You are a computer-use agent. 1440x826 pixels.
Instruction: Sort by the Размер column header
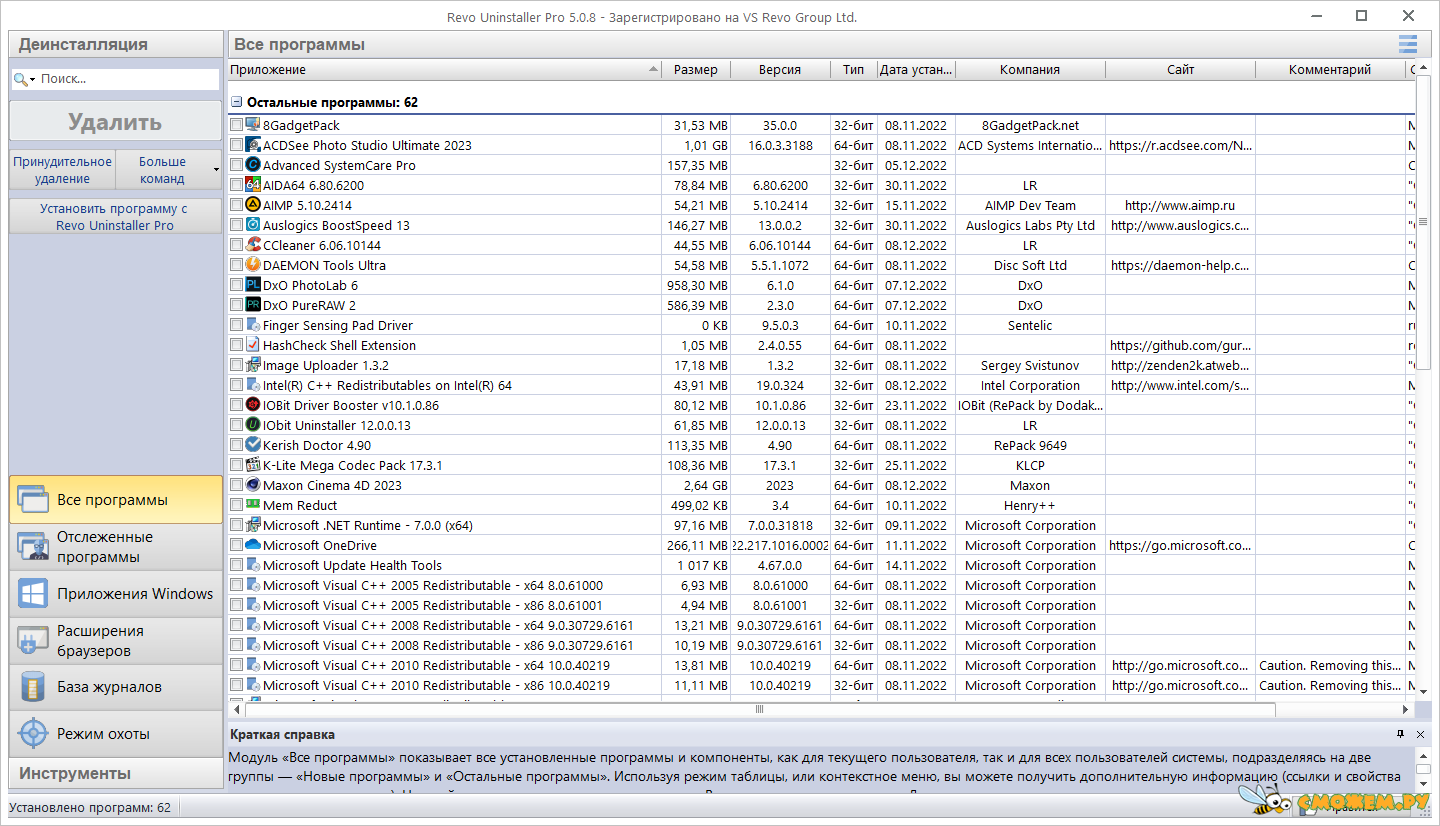pyautogui.click(x=696, y=70)
